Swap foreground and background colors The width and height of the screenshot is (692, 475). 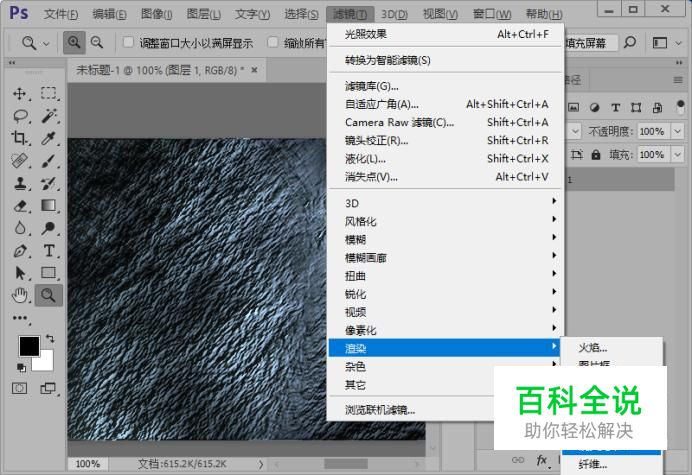point(50,339)
